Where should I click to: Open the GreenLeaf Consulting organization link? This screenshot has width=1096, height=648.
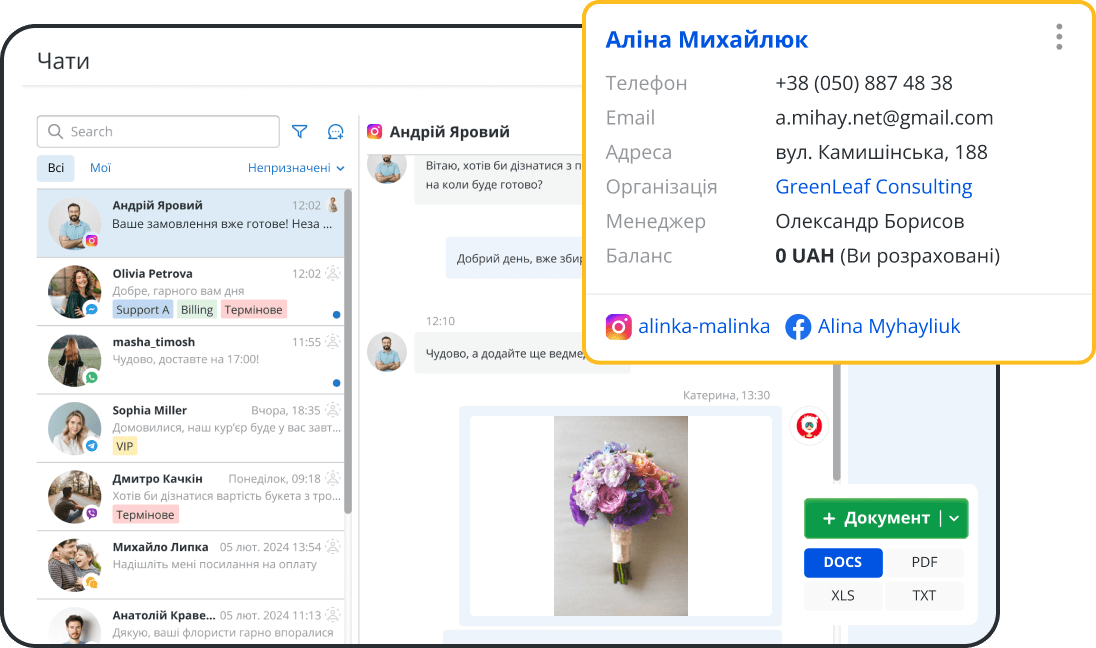[873, 187]
